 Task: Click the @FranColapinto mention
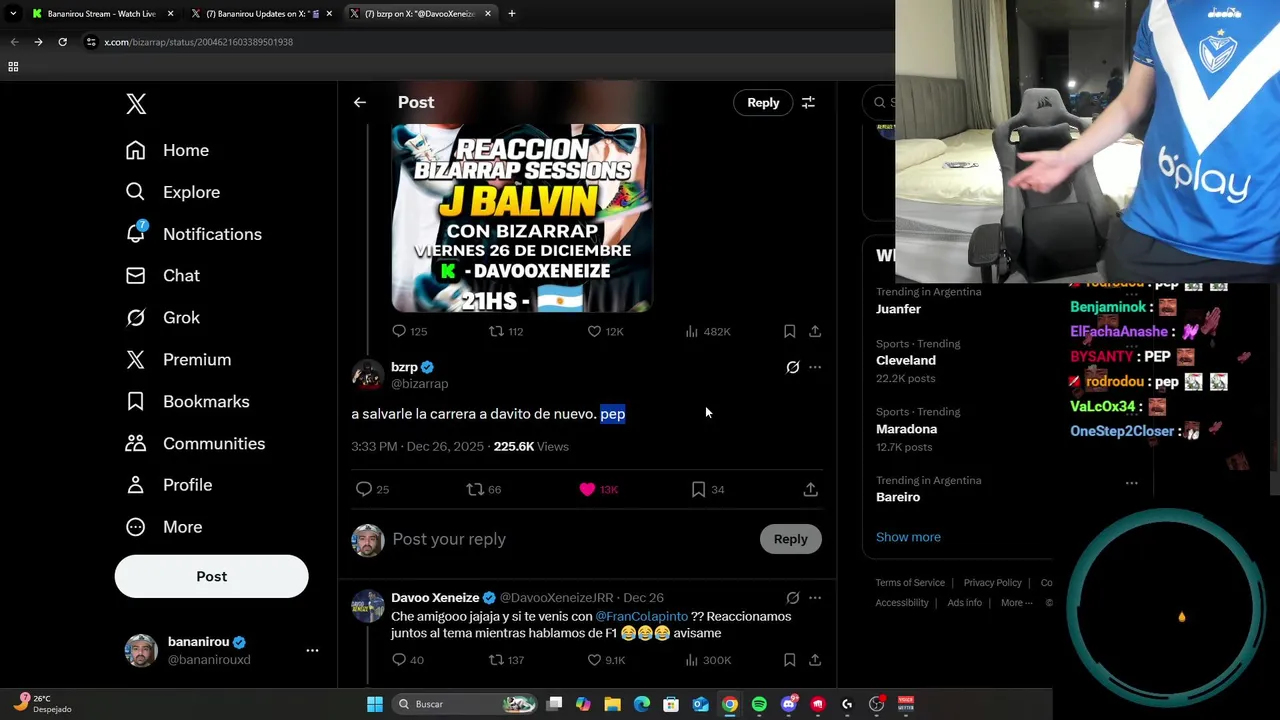pos(641,616)
